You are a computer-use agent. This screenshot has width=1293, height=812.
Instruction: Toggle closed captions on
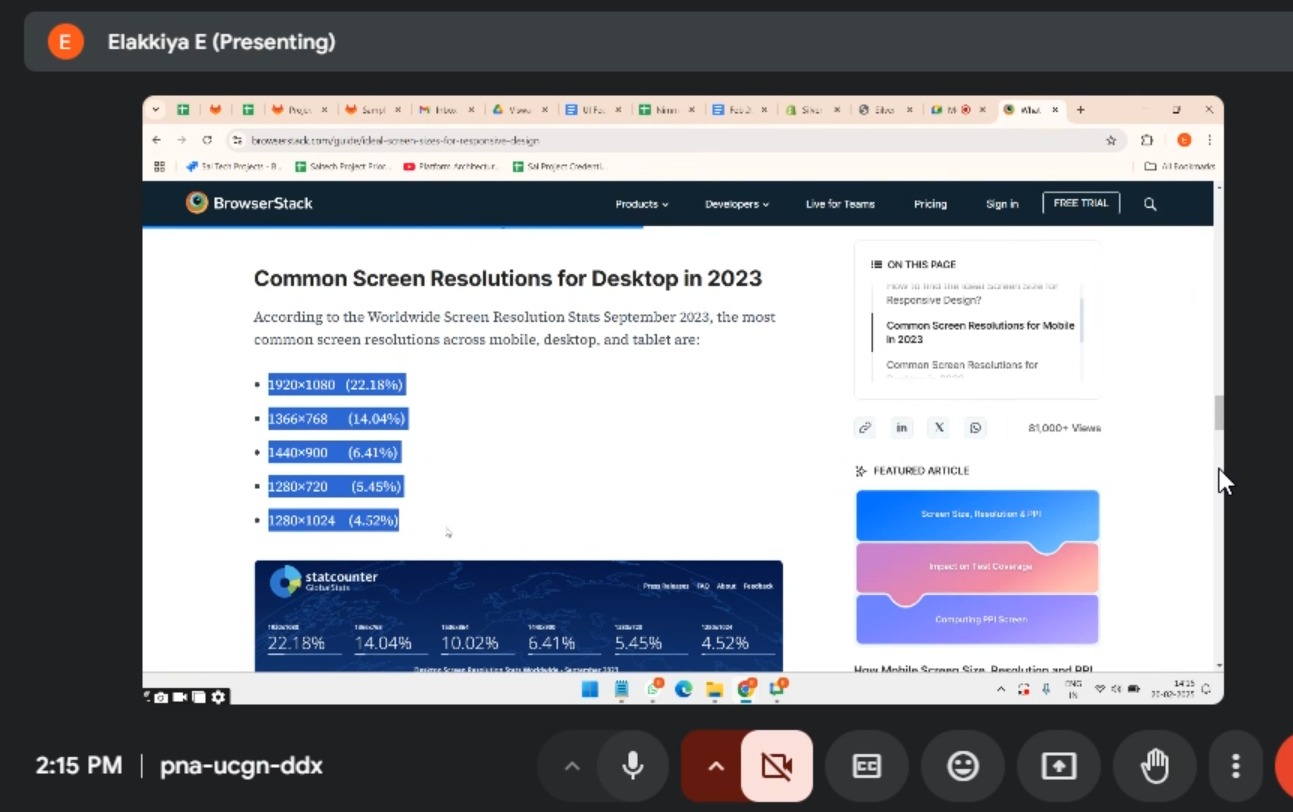[x=866, y=766]
